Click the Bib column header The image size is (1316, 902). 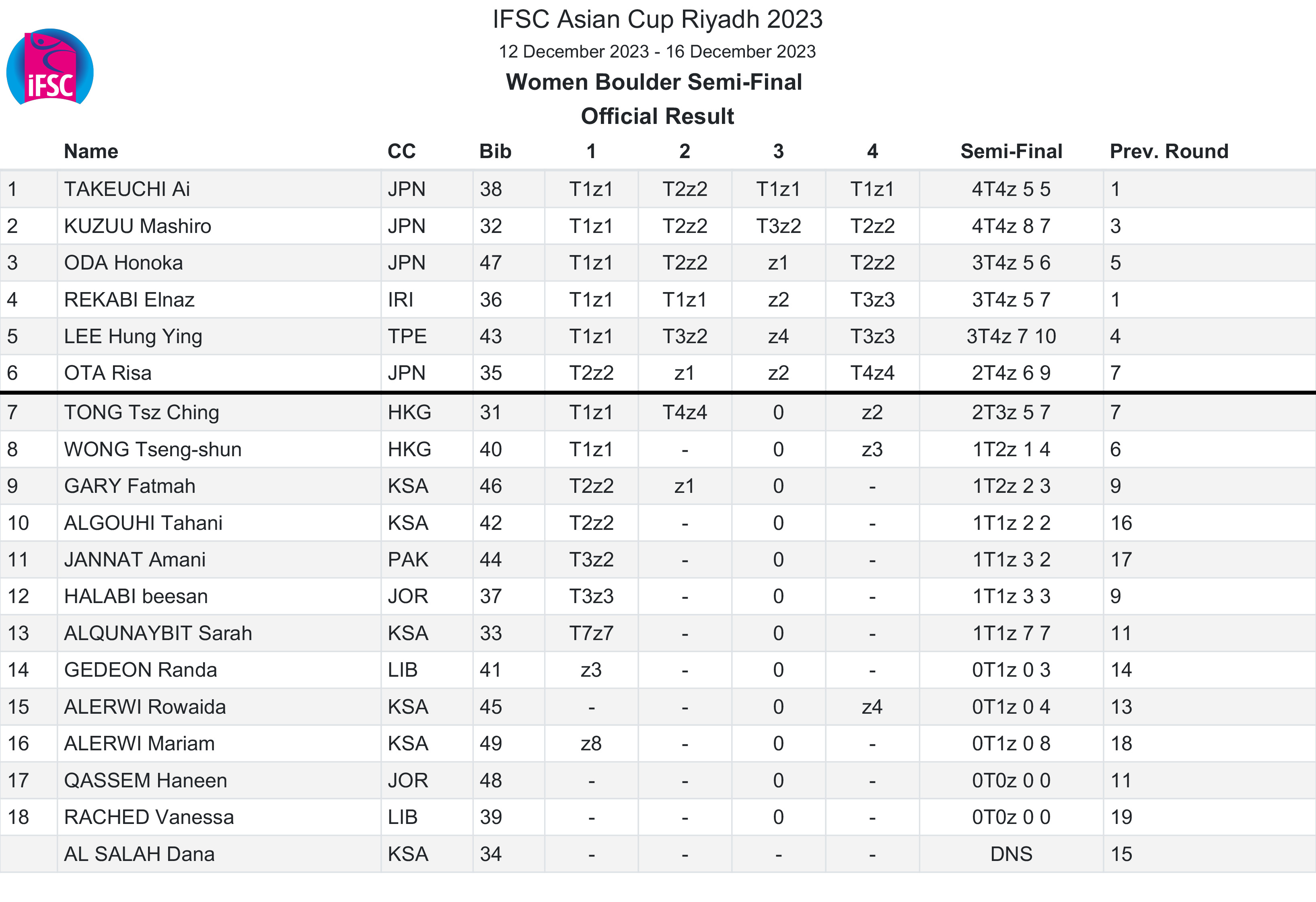pos(495,151)
